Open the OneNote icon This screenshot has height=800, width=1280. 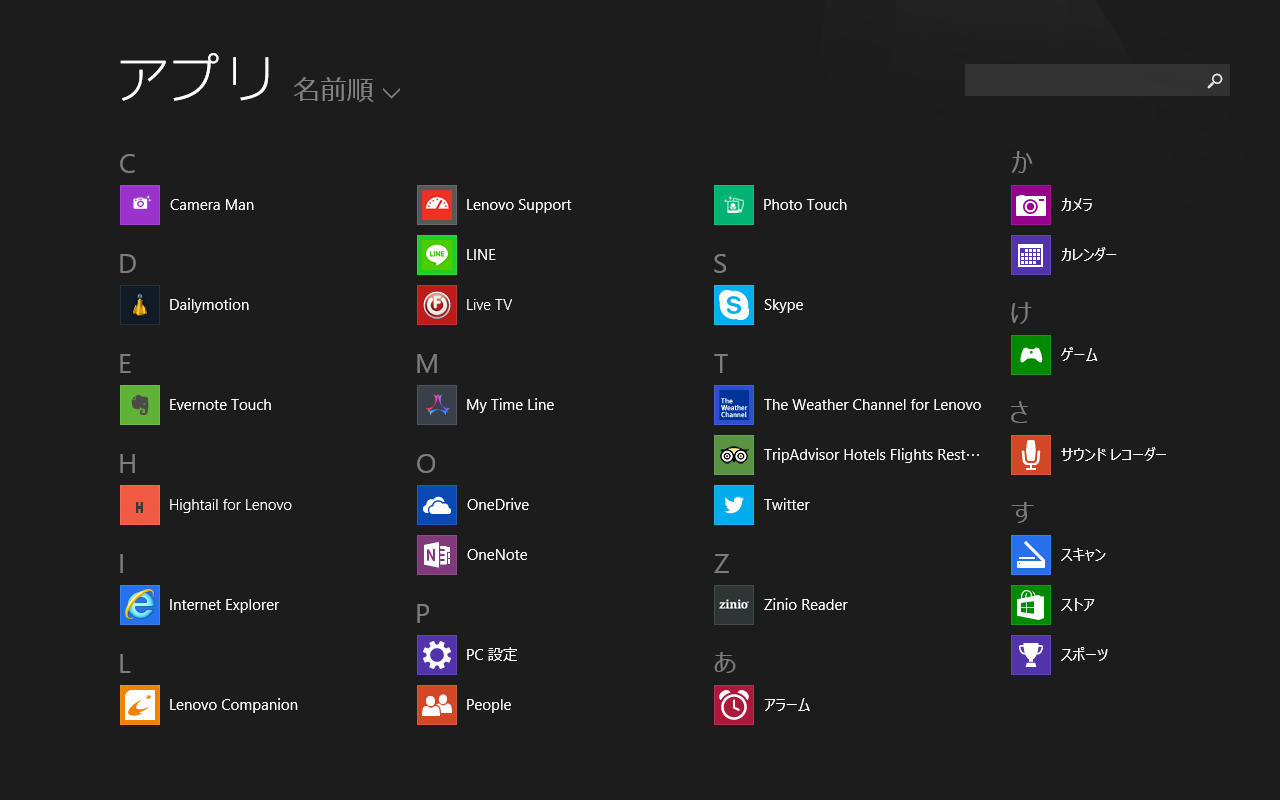(x=437, y=555)
